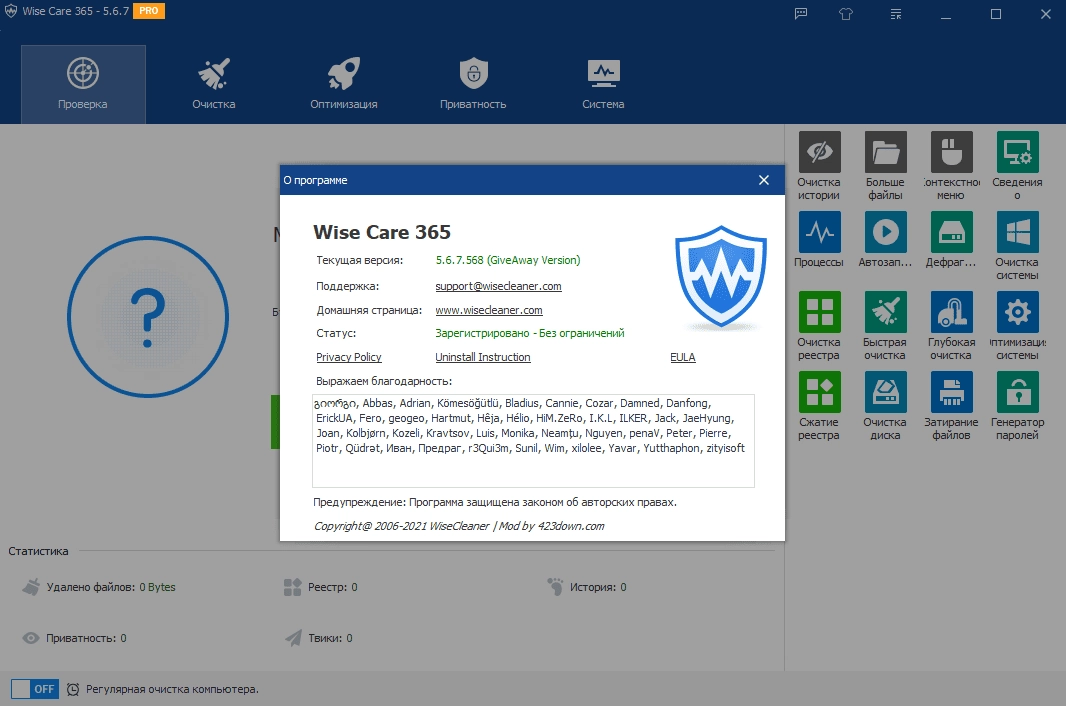Launch the Очистка истории tool
This screenshot has width=1066, height=706.
819,166
